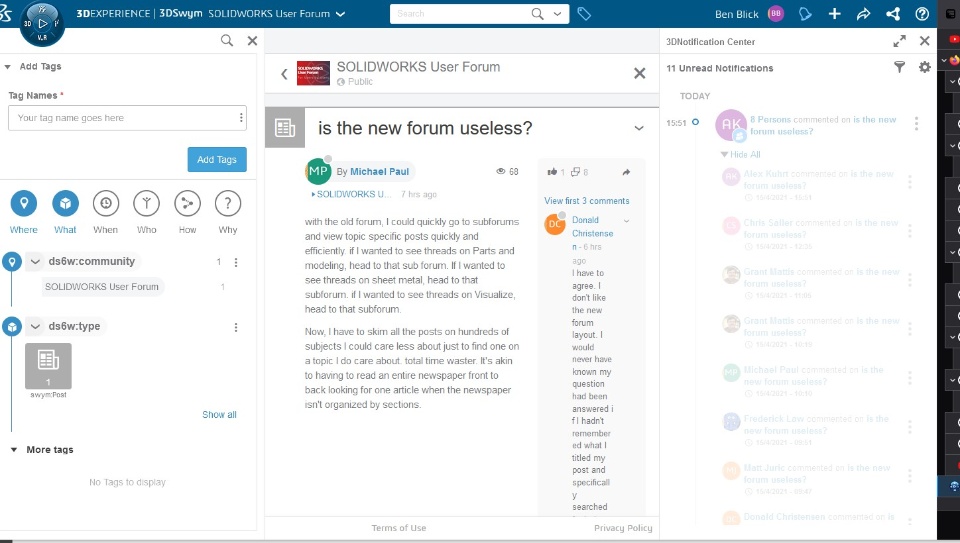This screenshot has height=543, width=960.
Task: Collapse the ds6w:community group
Action: [x=35, y=262]
